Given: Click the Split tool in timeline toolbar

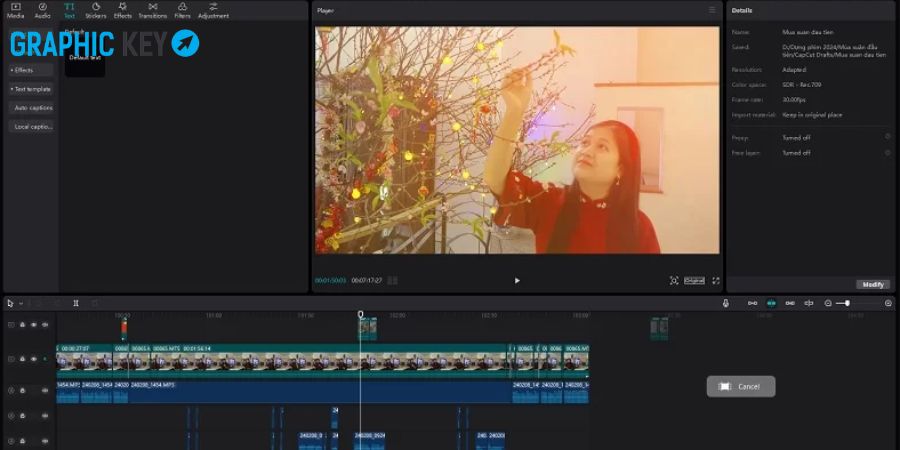Looking at the screenshot, I should coord(76,303).
